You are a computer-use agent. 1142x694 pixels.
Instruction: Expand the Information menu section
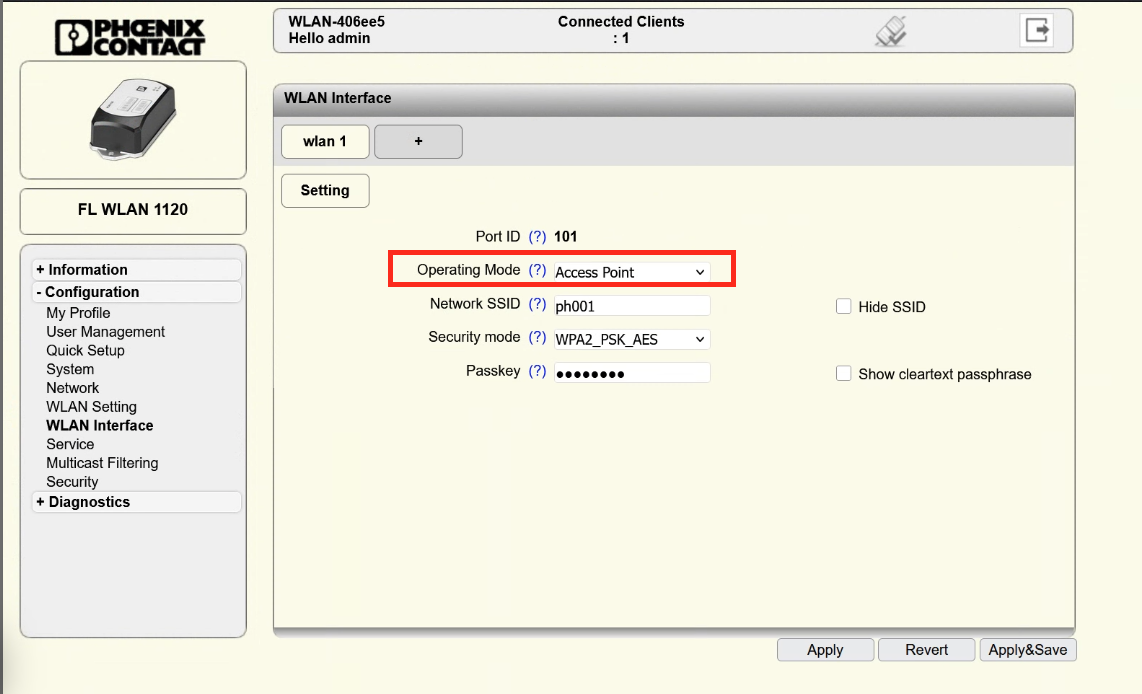[x=88, y=270]
